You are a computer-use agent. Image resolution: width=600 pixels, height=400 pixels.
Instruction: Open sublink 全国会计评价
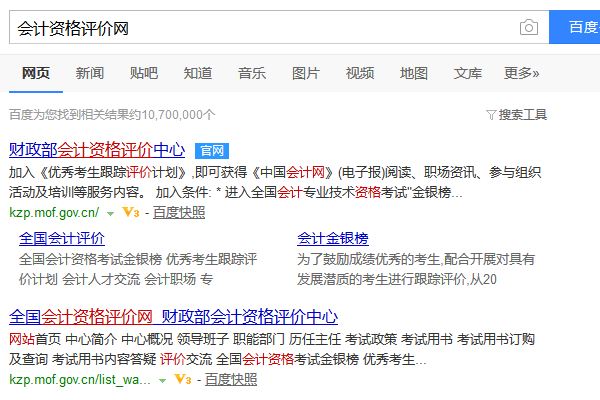pos(62,238)
